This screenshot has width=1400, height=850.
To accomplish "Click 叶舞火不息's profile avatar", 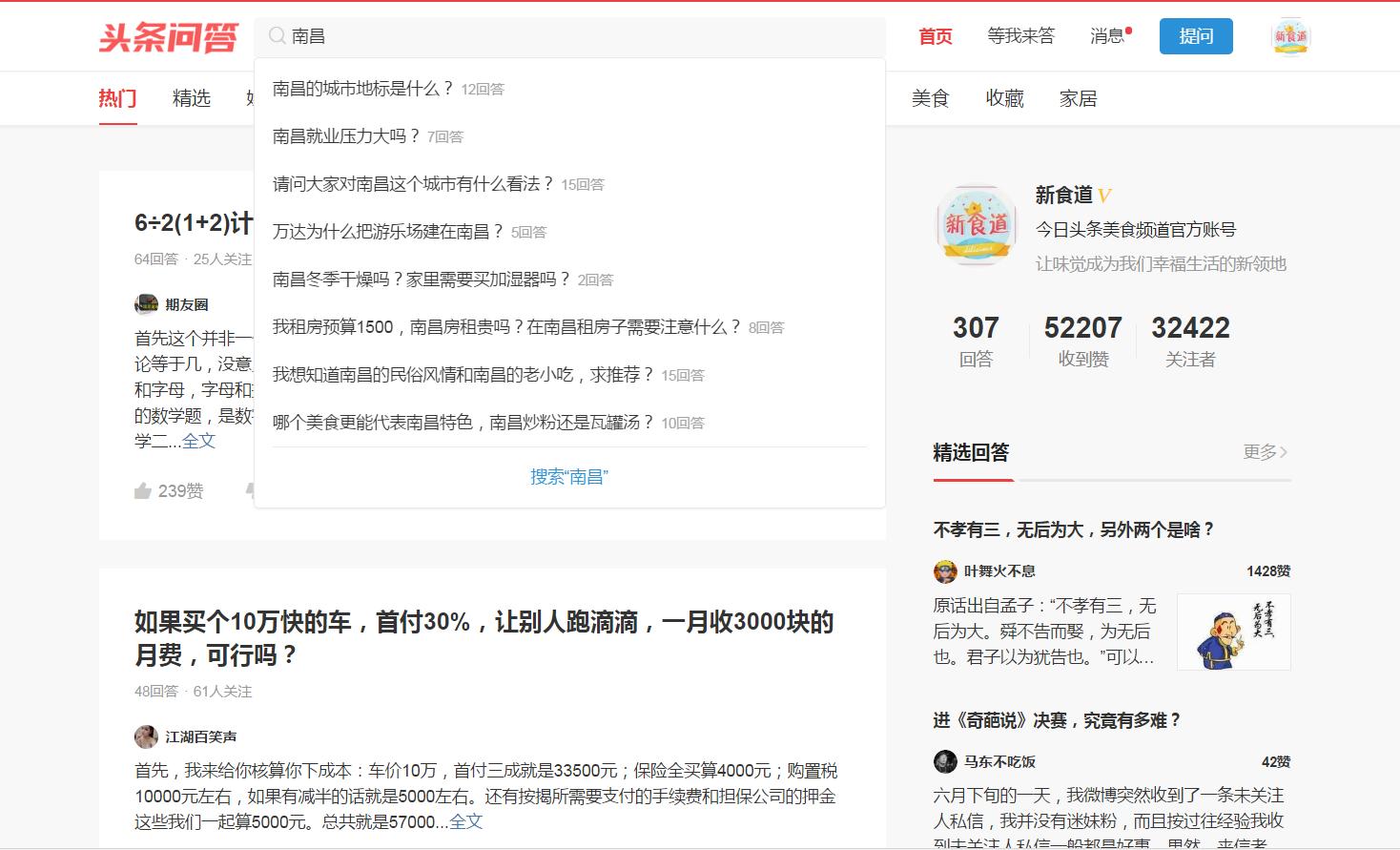I will pos(944,570).
